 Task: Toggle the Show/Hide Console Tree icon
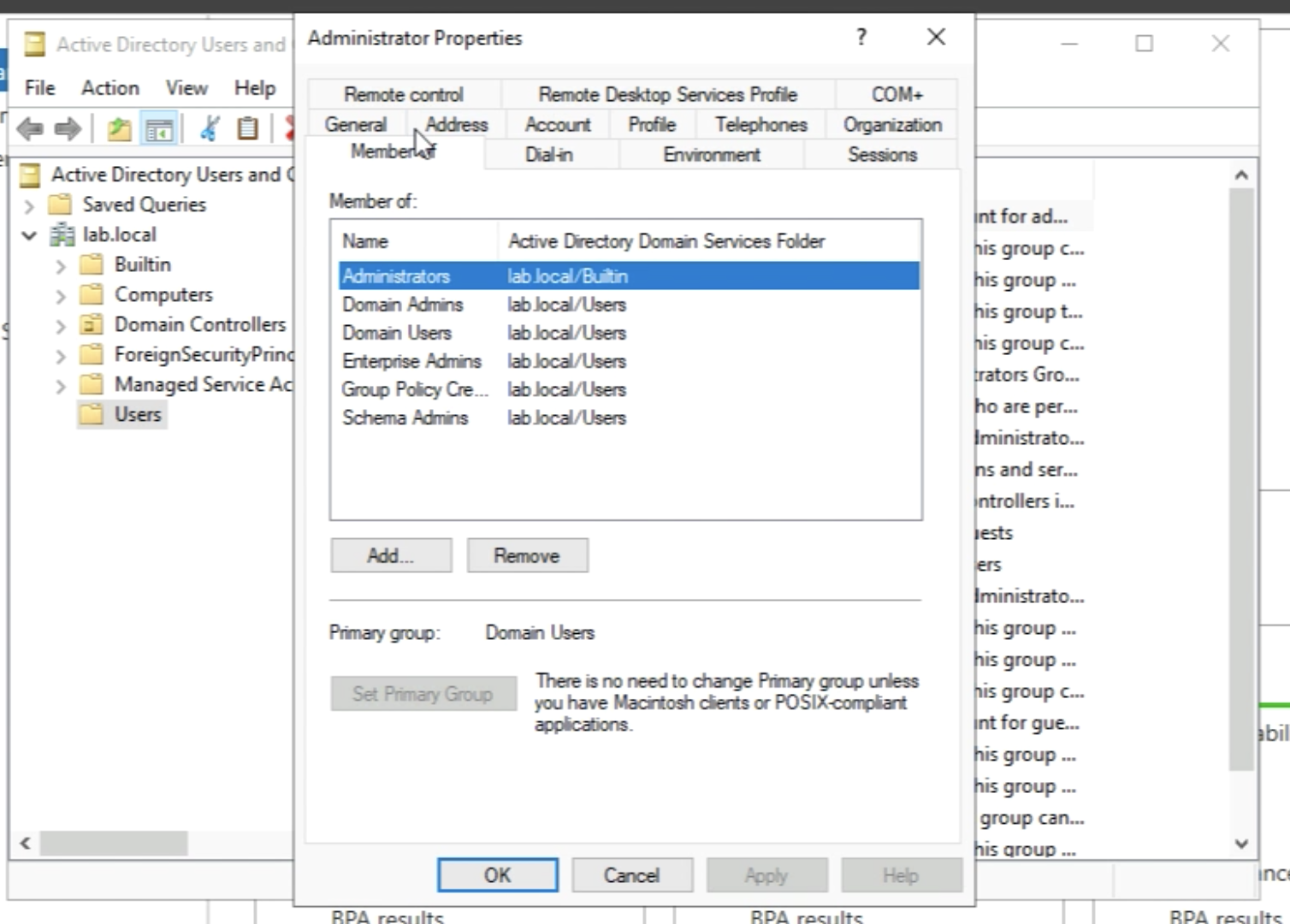click(x=160, y=130)
